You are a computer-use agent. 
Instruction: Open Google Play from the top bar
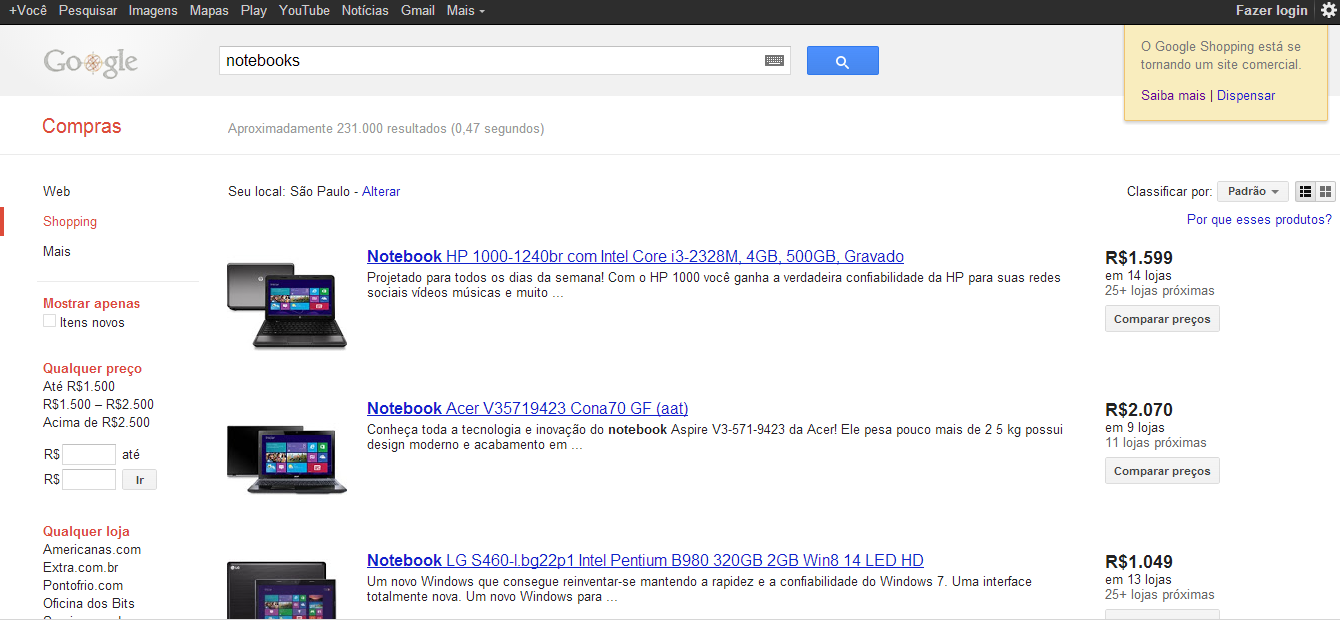[253, 11]
